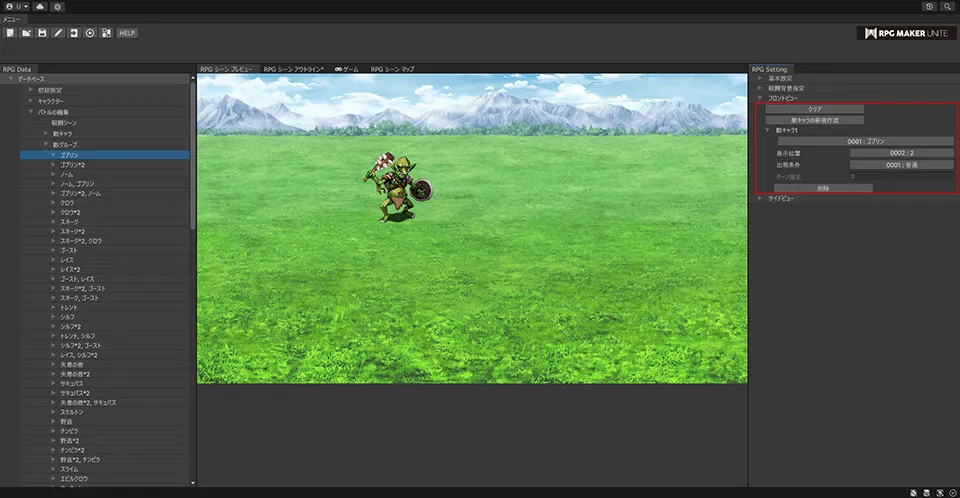Click the cloud icon in top bar
Image resolution: width=960 pixels, height=498 pixels.
[39, 6]
